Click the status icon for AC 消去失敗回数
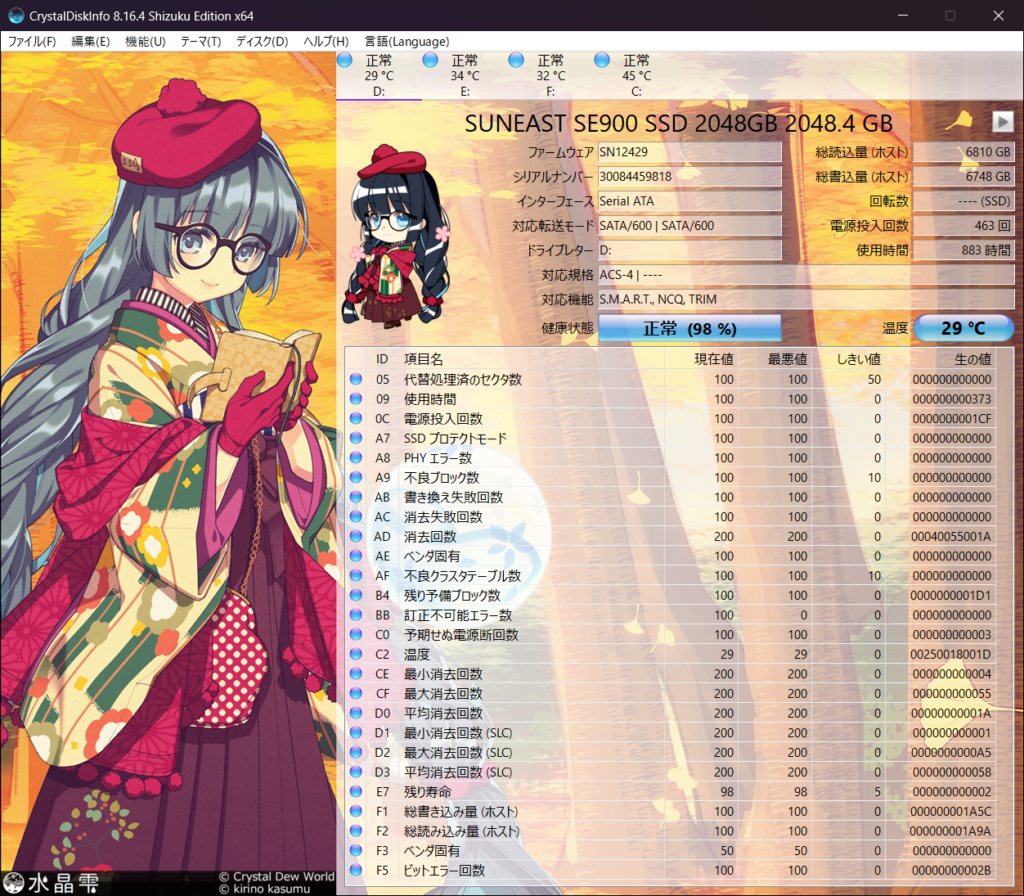Viewport: 1024px width, 896px height. coord(356,517)
